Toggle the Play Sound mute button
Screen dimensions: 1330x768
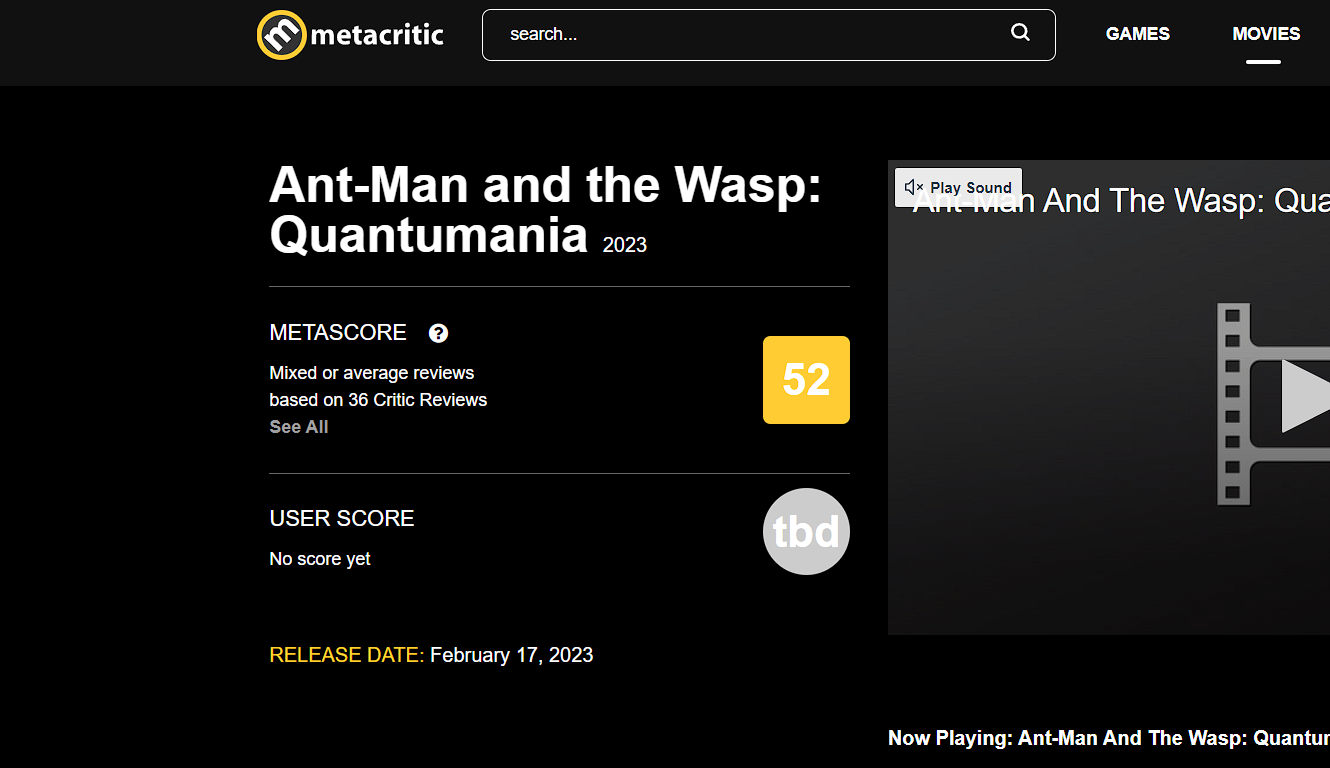point(958,187)
